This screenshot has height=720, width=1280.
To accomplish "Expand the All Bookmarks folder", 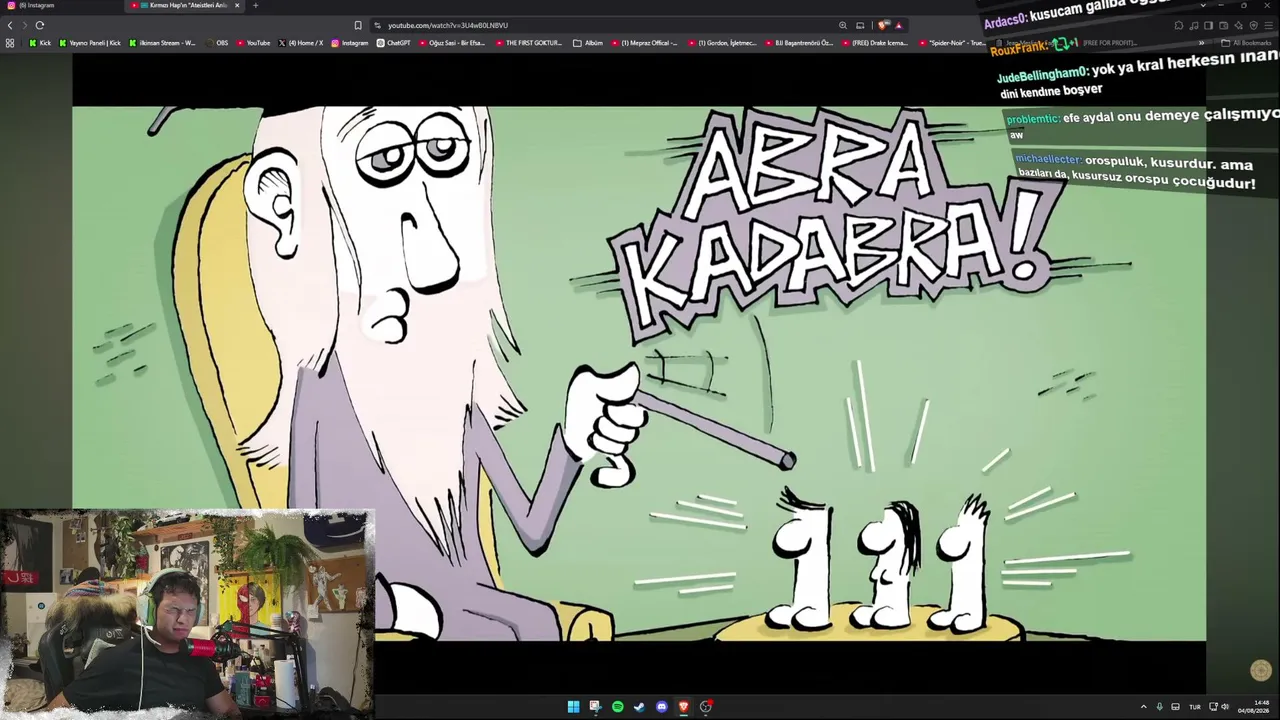I will (1246, 43).
